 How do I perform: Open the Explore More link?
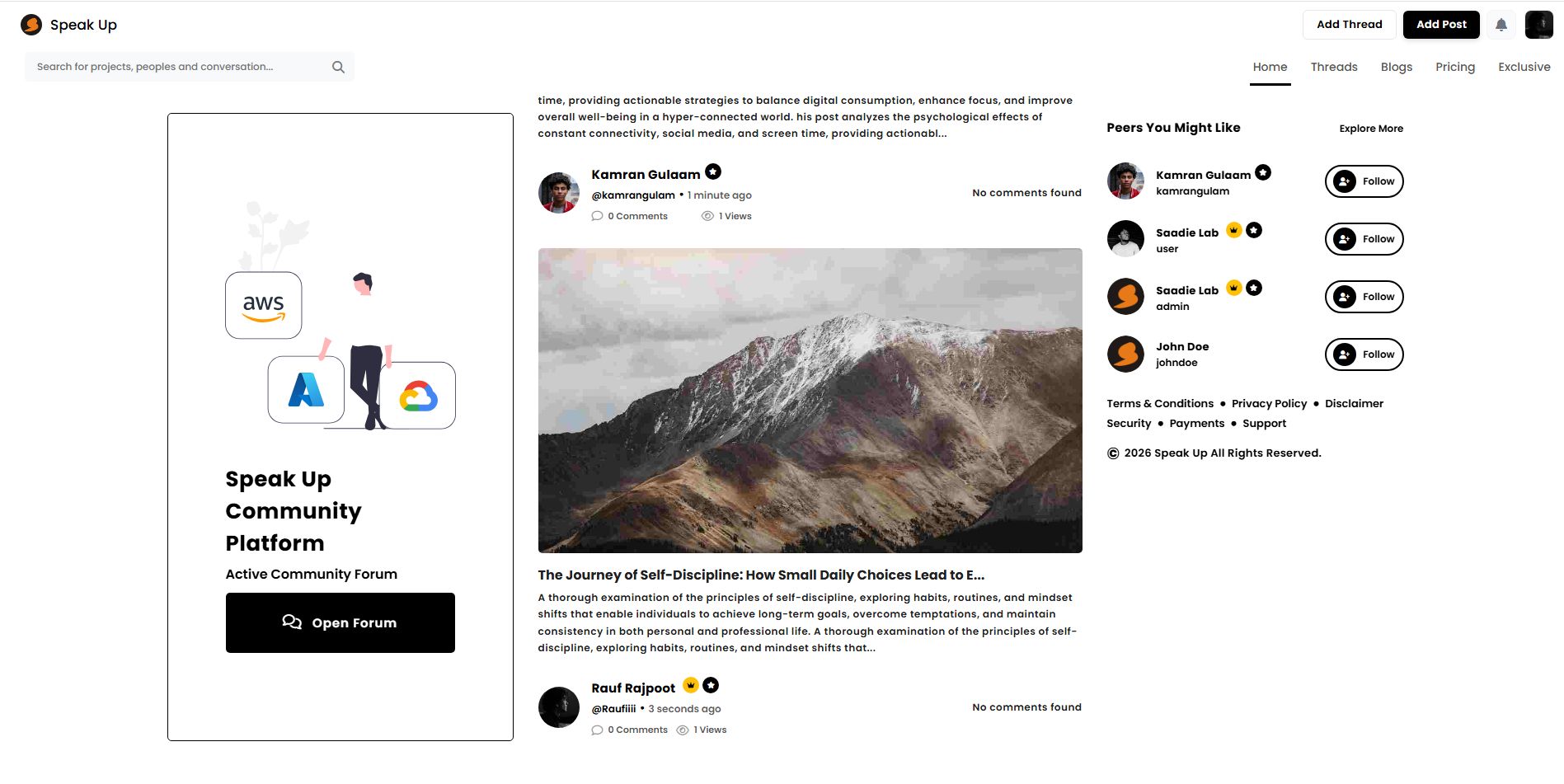pos(1371,129)
